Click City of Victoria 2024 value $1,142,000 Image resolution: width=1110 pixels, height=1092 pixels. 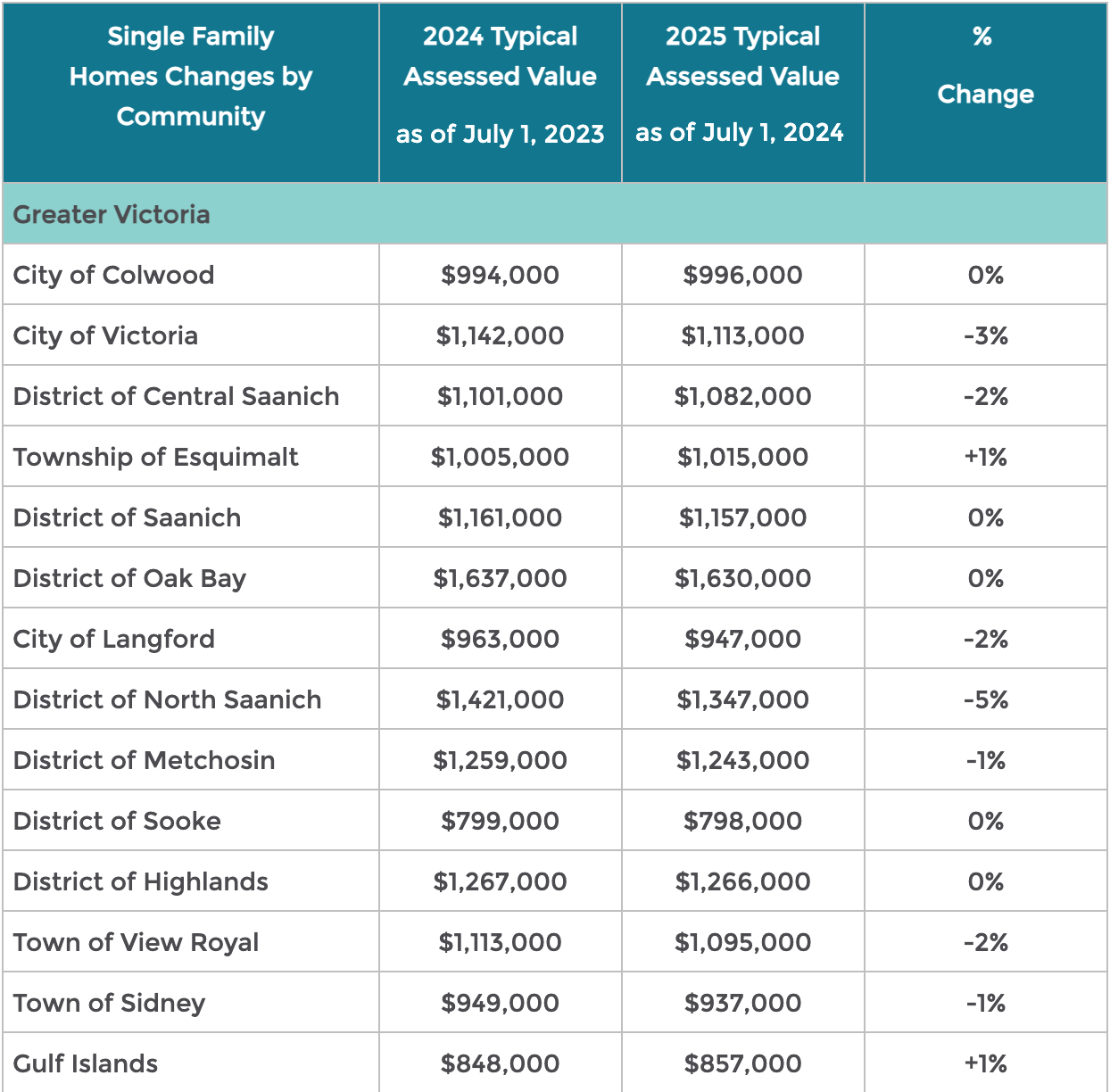point(500,335)
